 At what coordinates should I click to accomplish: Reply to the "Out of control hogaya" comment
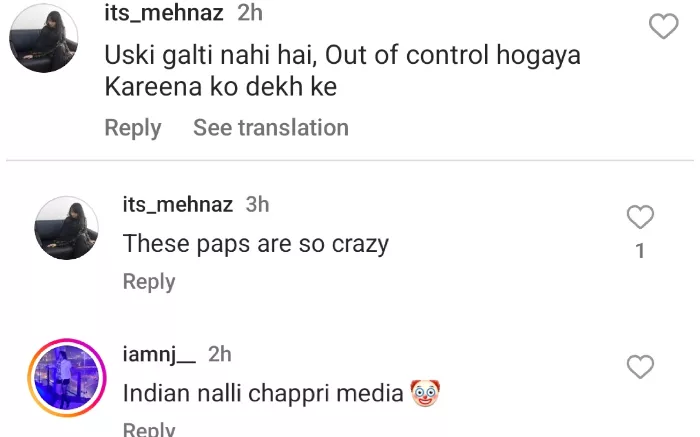[132, 128]
